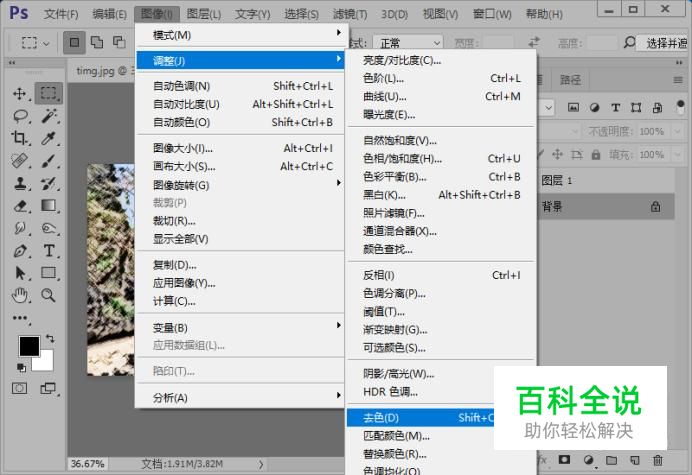Image resolution: width=692 pixels, height=475 pixels.
Task: Choose New selection mode in options bar
Action: click(74, 42)
